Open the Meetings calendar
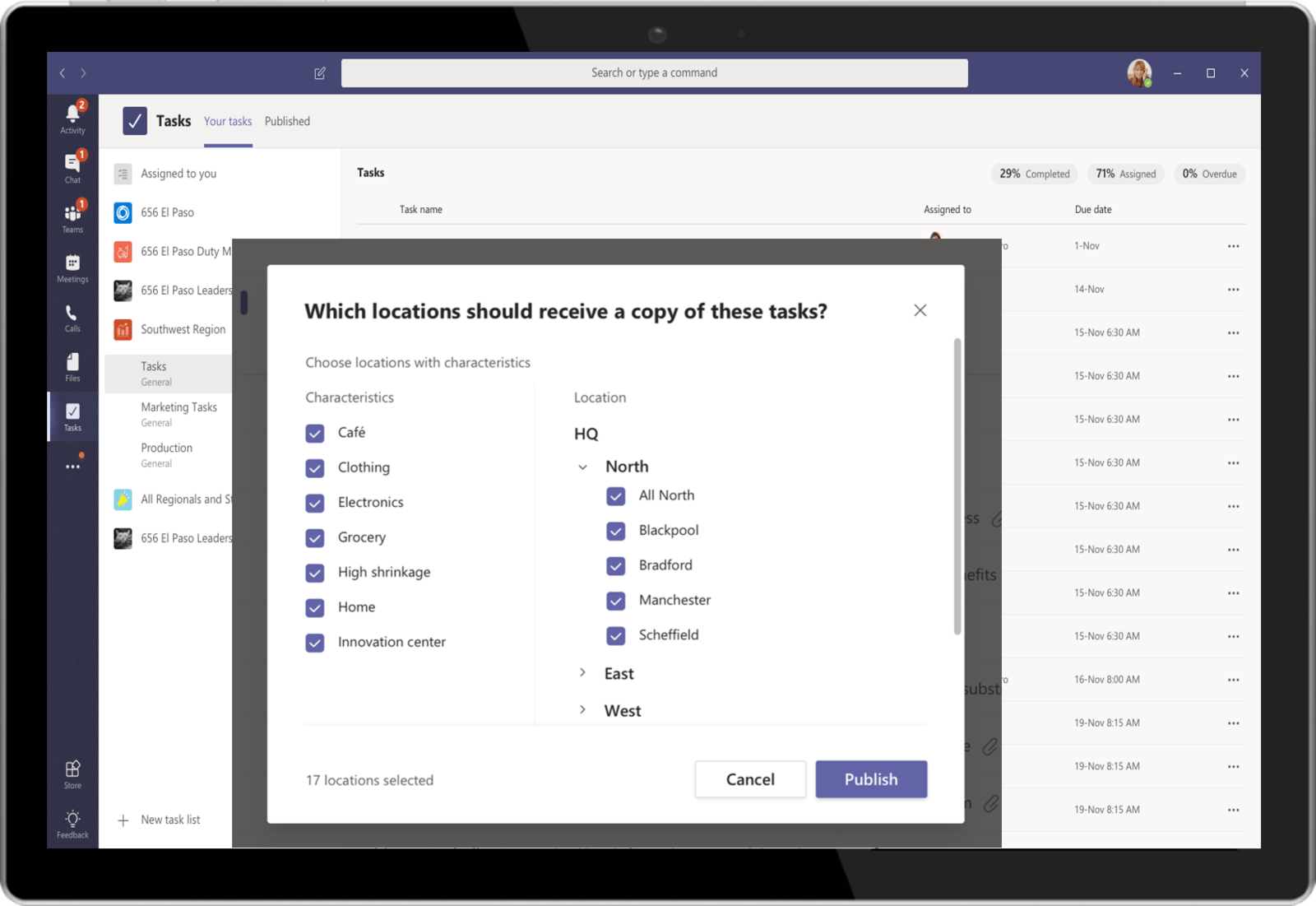The width and height of the screenshot is (1316, 906). [x=72, y=267]
